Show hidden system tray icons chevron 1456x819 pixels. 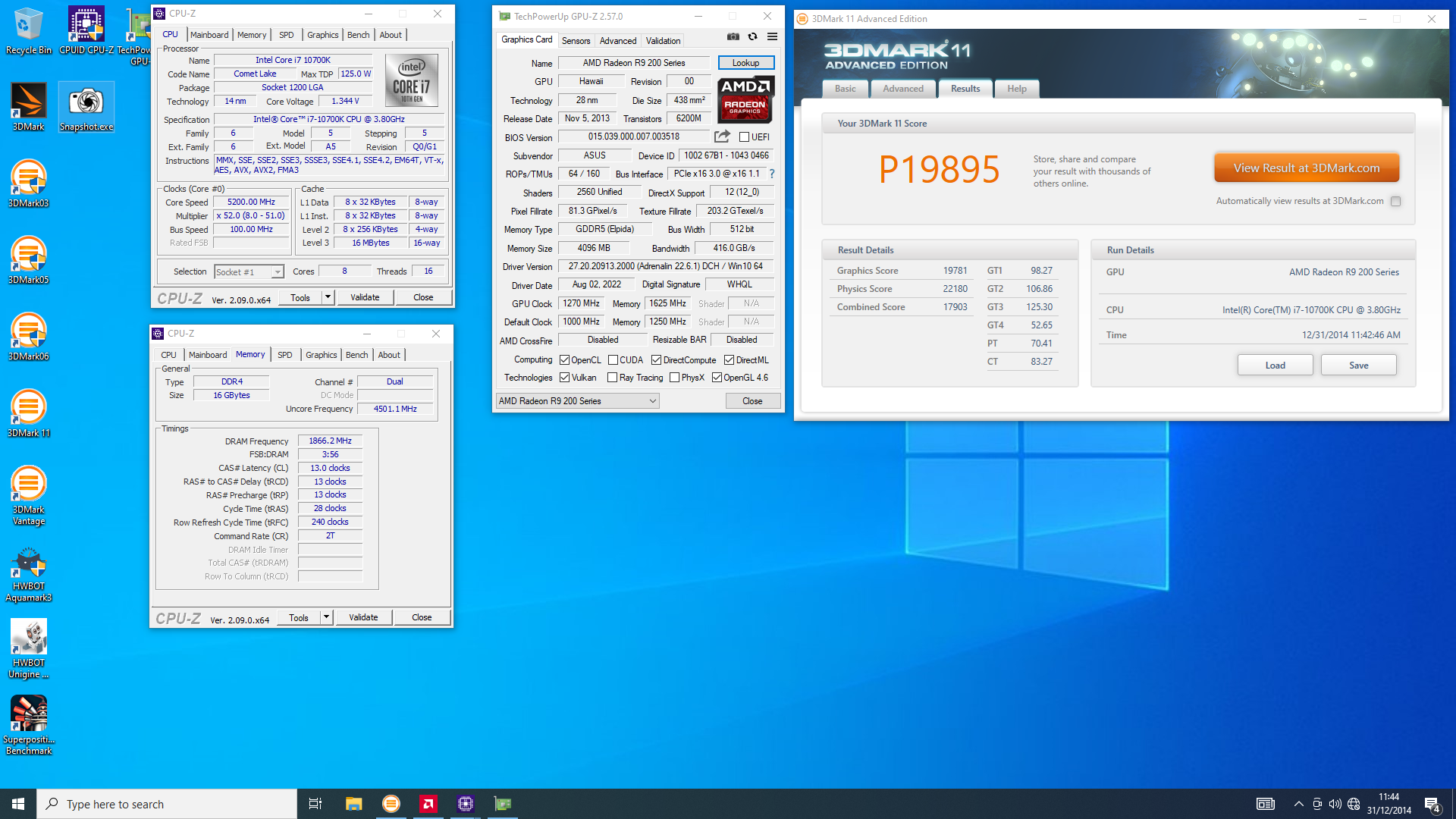pyautogui.click(x=1298, y=804)
